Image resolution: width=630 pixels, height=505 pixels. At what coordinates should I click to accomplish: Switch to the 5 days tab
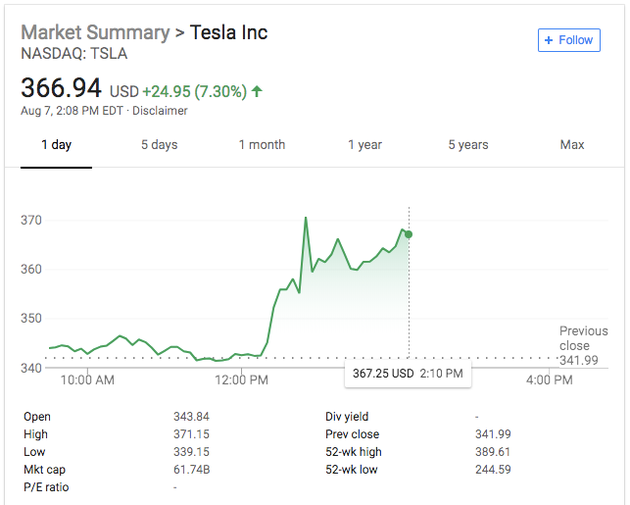coord(159,145)
